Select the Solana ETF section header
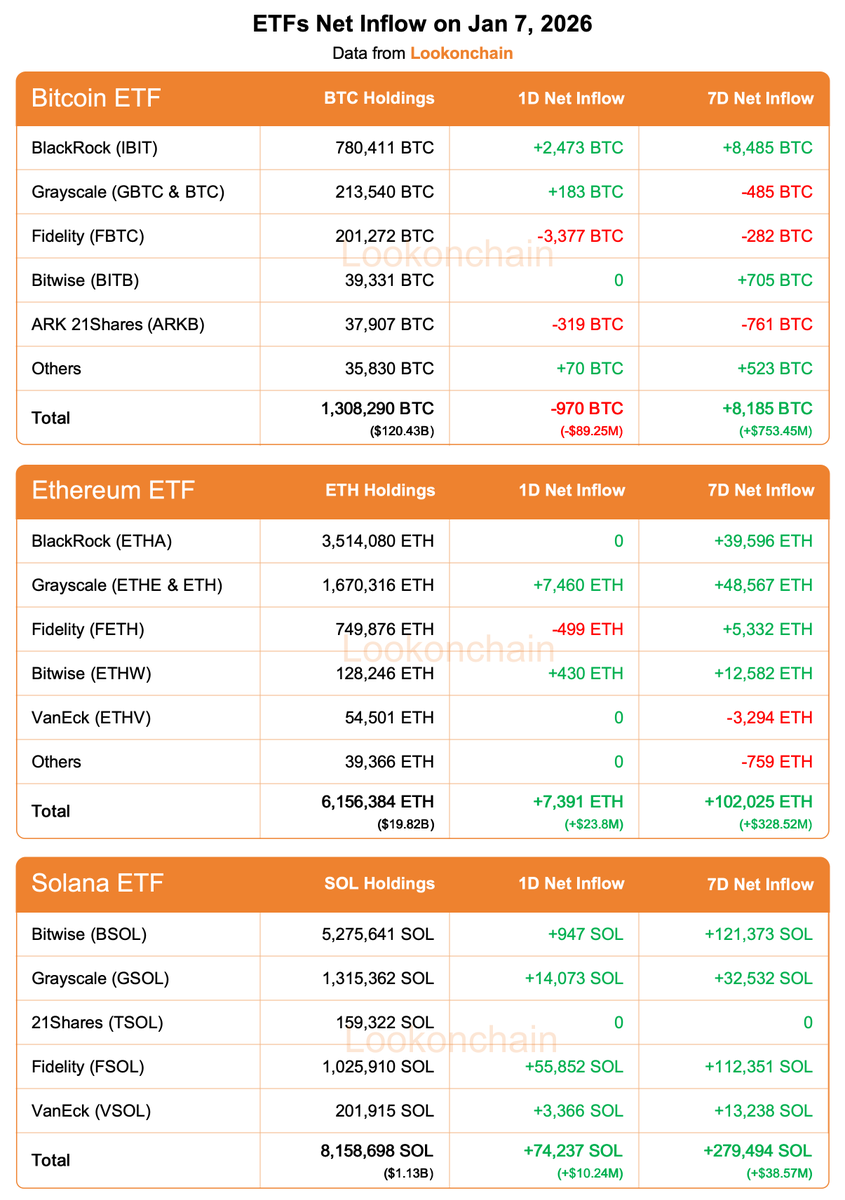 click(x=97, y=883)
